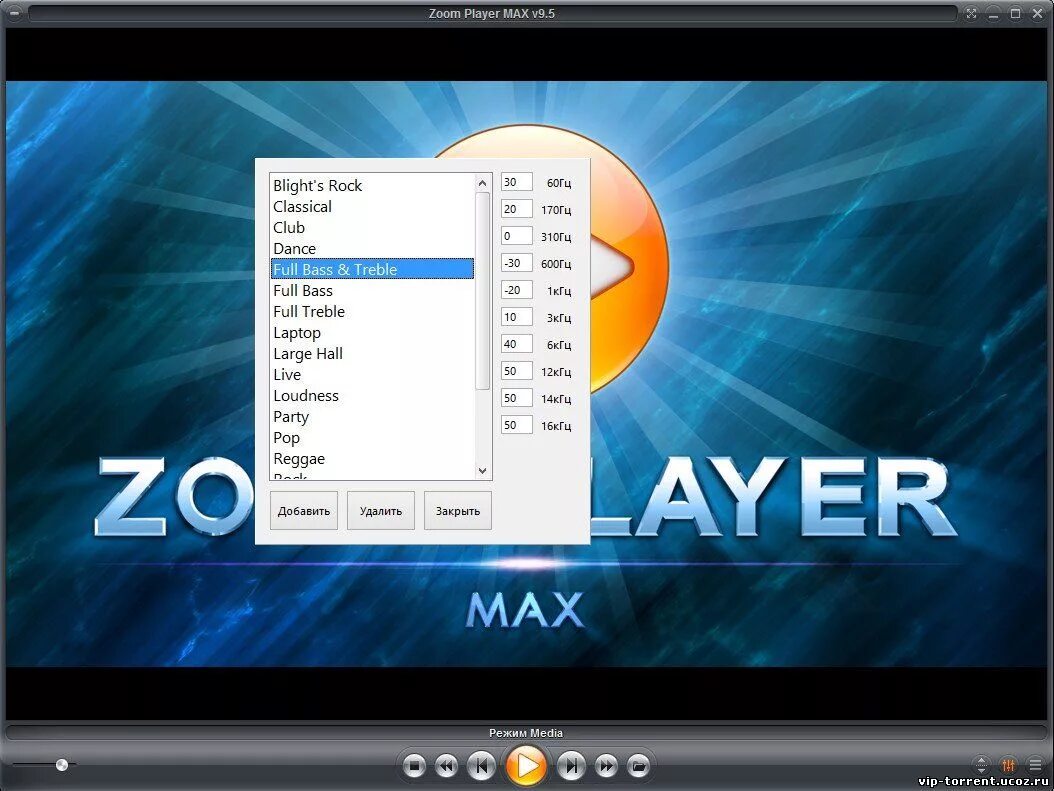Viewport: 1054px width, 791px height.
Task: Click the rewind button
Action: click(x=446, y=765)
